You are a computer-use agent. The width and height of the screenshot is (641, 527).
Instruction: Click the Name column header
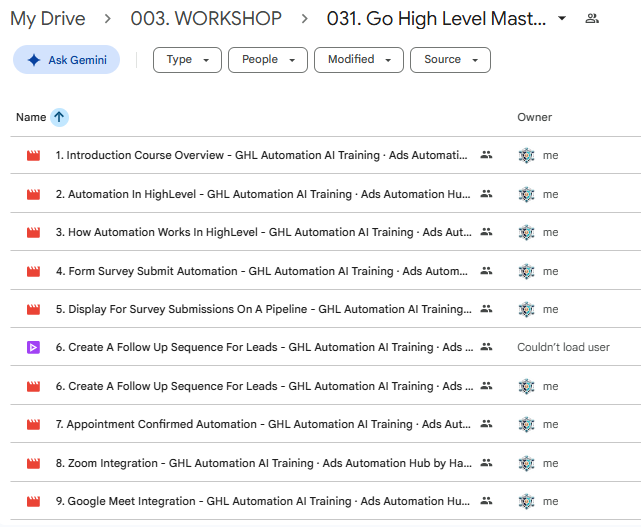click(x=31, y=117)
